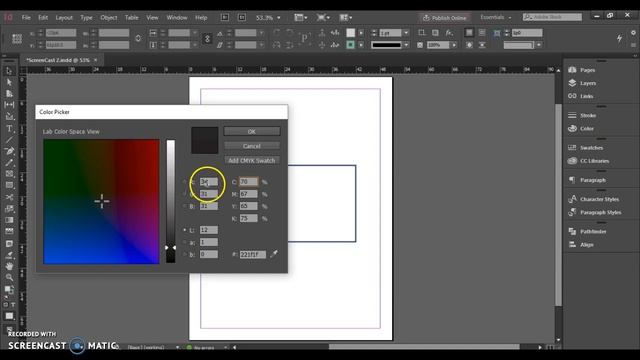The height and width of the screenshot is (360, 640).
Task: Select the Free Transform tool
Action: pos(9,209)
